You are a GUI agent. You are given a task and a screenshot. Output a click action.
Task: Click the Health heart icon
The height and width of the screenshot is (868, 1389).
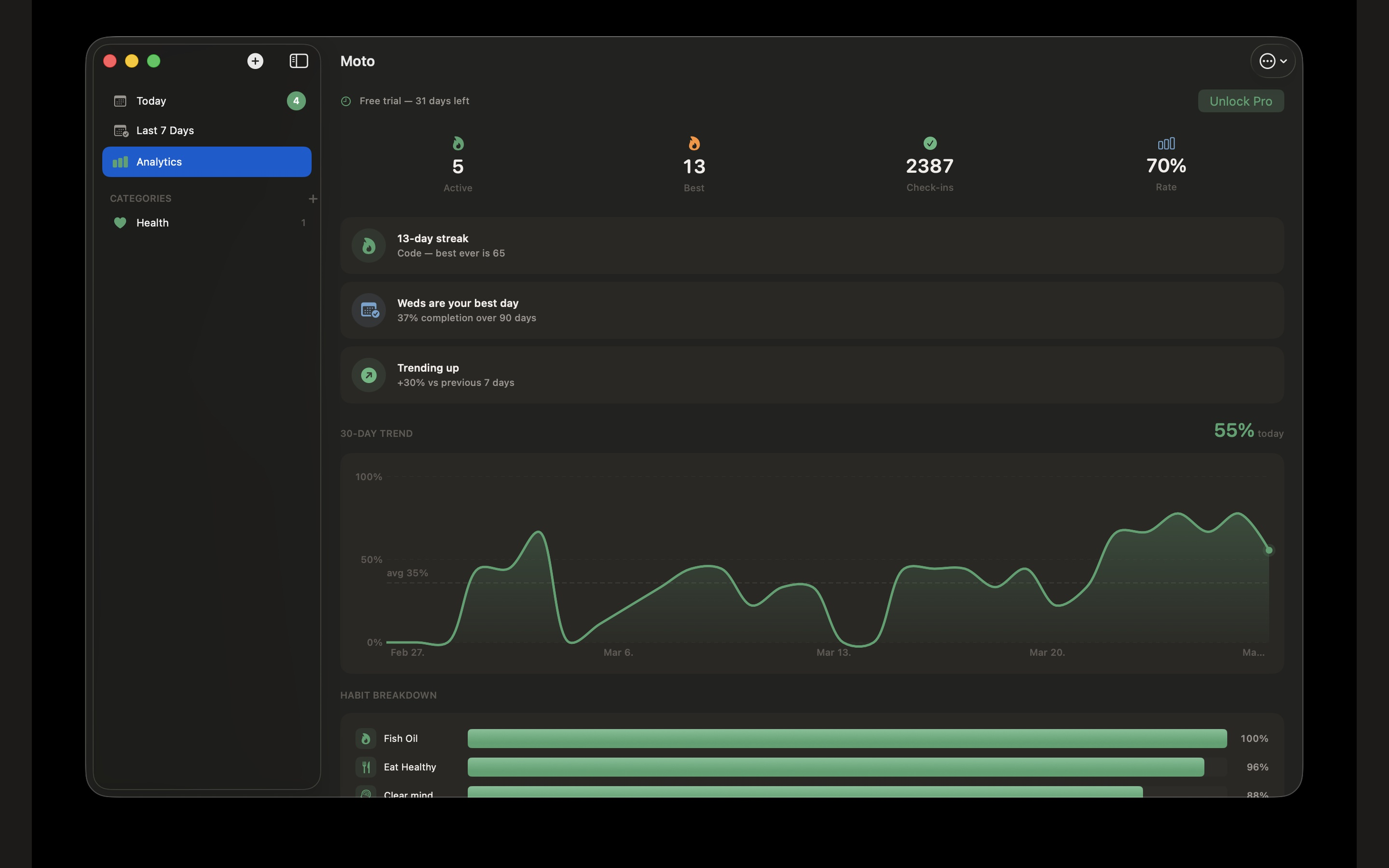click(x=120, y=223)
